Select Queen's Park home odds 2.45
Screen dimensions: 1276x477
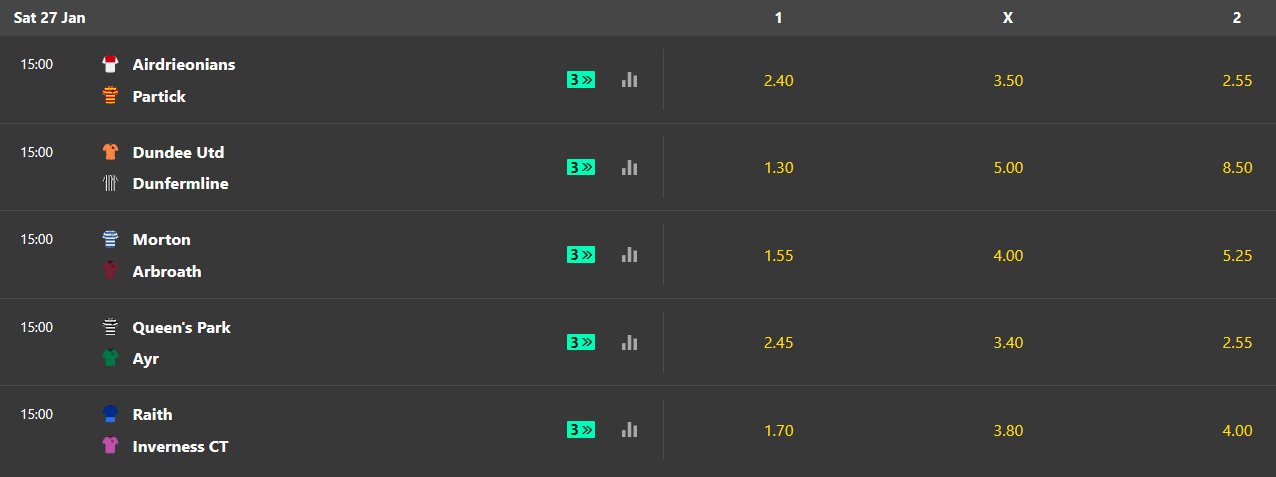(778, 342)
